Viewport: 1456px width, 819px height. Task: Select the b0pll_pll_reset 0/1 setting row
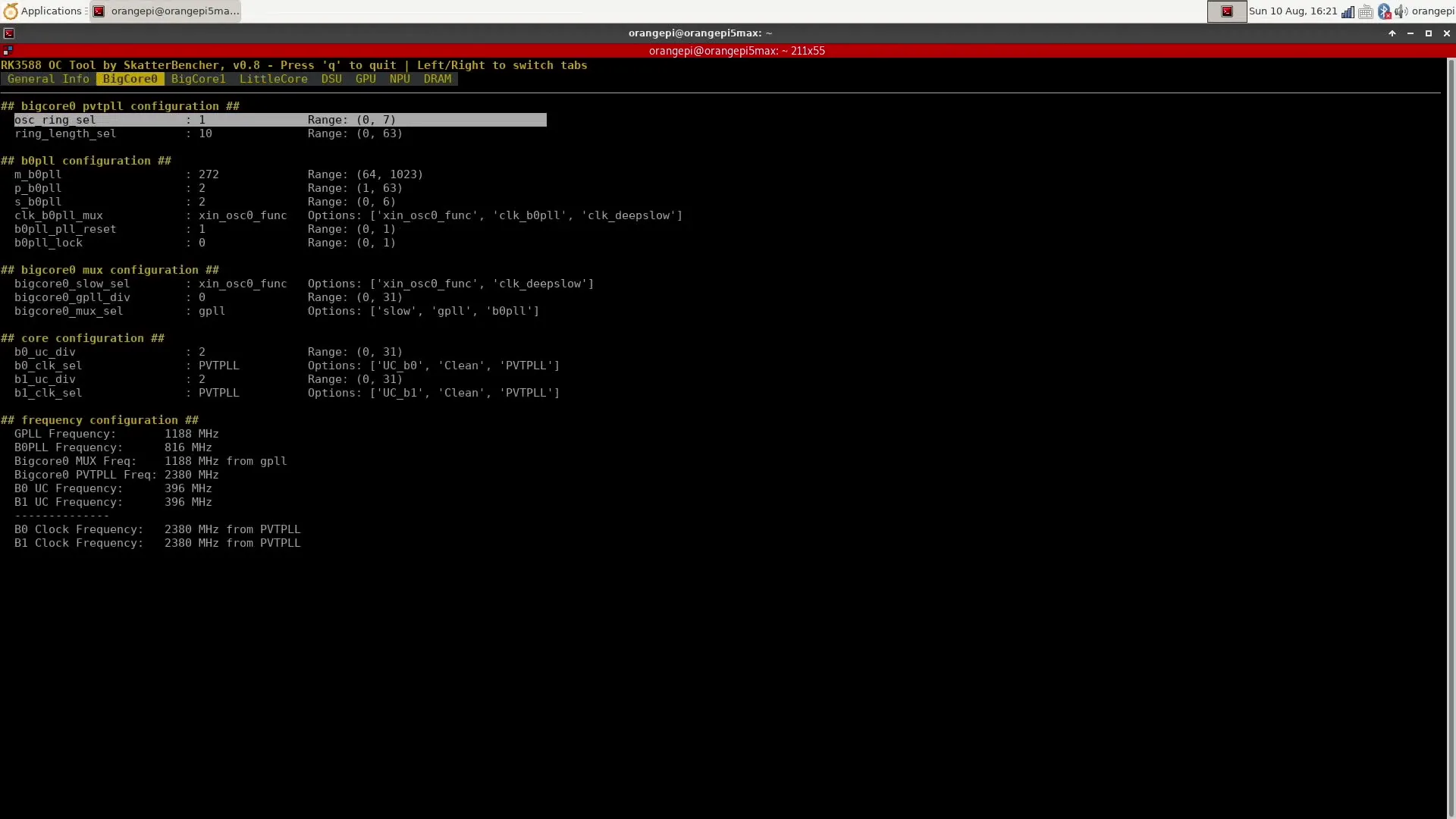click(x=202, y=229)
